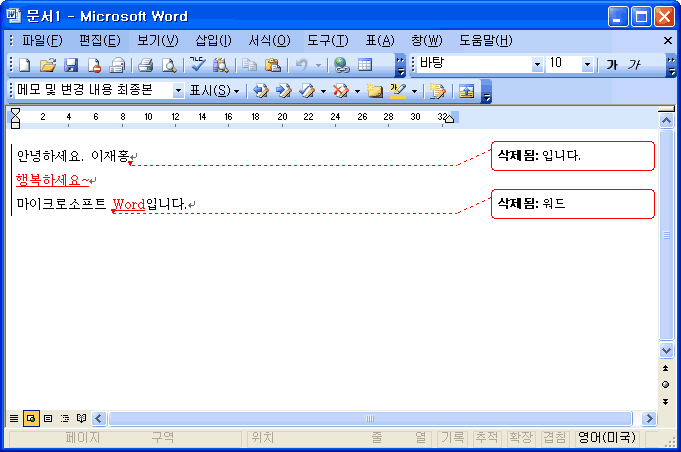Click the 표시(S) button on reviewing toolbar
The height and width of the screenshot is (452, 681).
(x=214, y=91)
